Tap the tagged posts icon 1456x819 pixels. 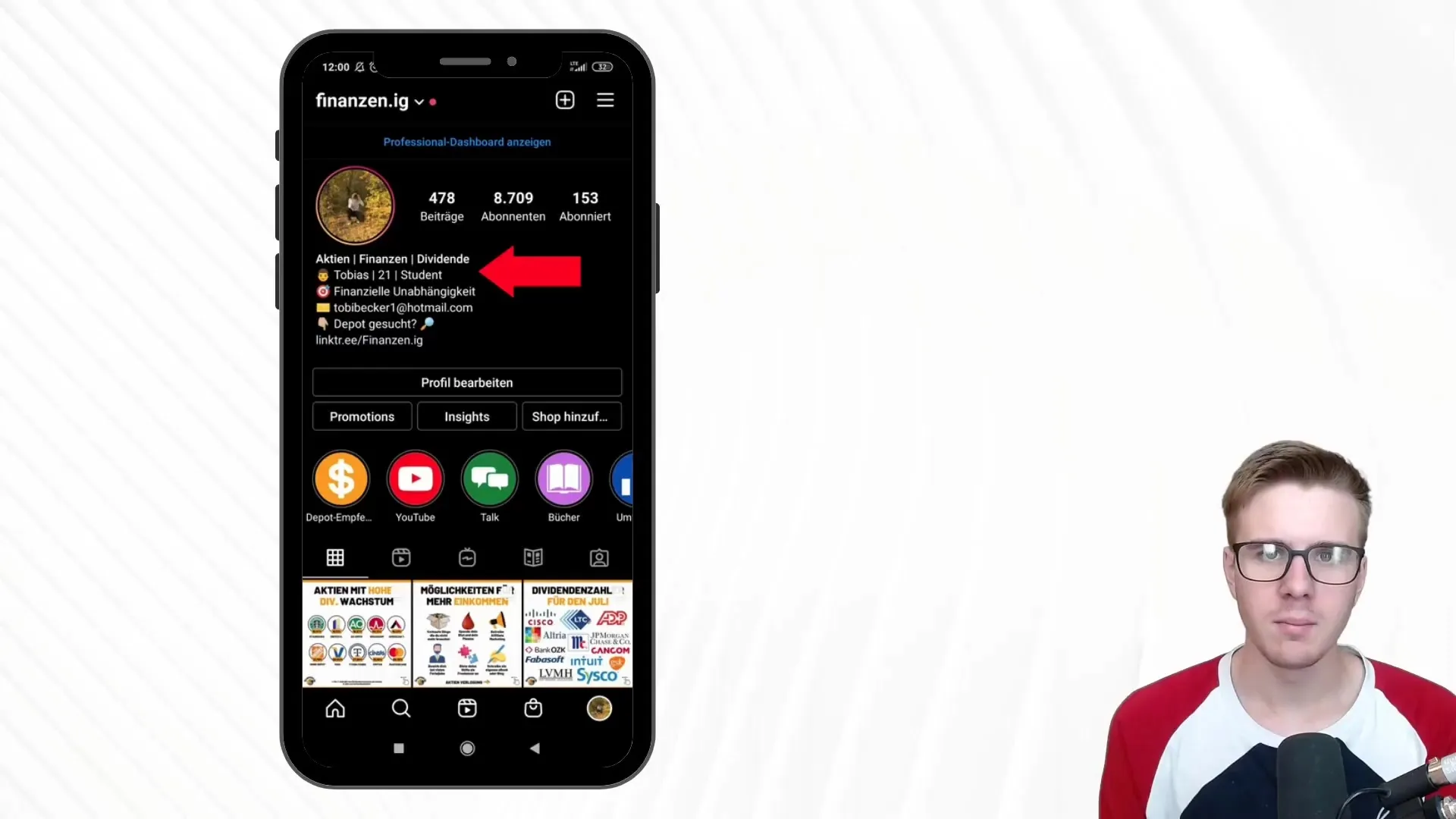click(598, 557)
